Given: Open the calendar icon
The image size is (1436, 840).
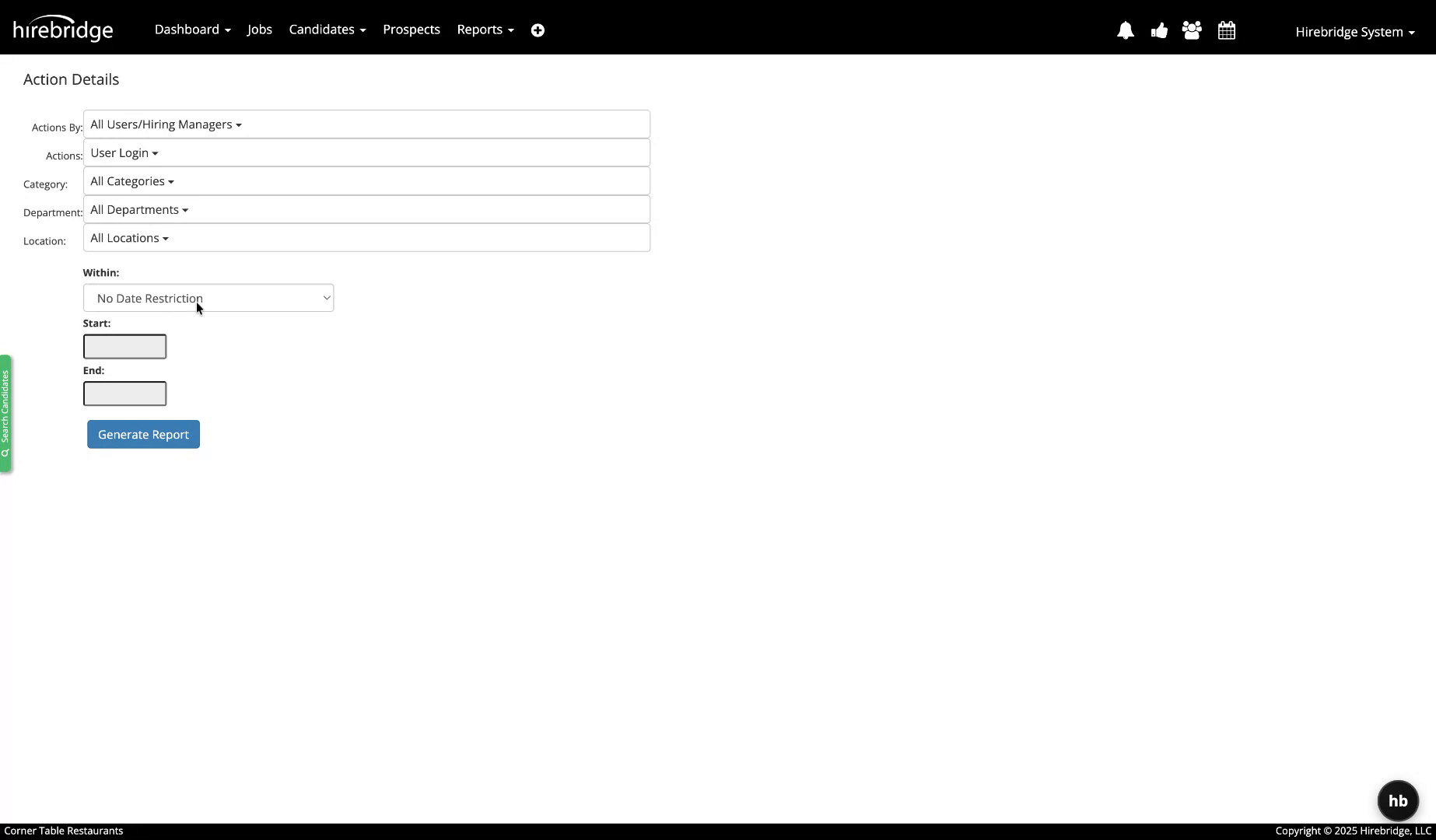Looking at the screenshot, I should [1226, 30].
